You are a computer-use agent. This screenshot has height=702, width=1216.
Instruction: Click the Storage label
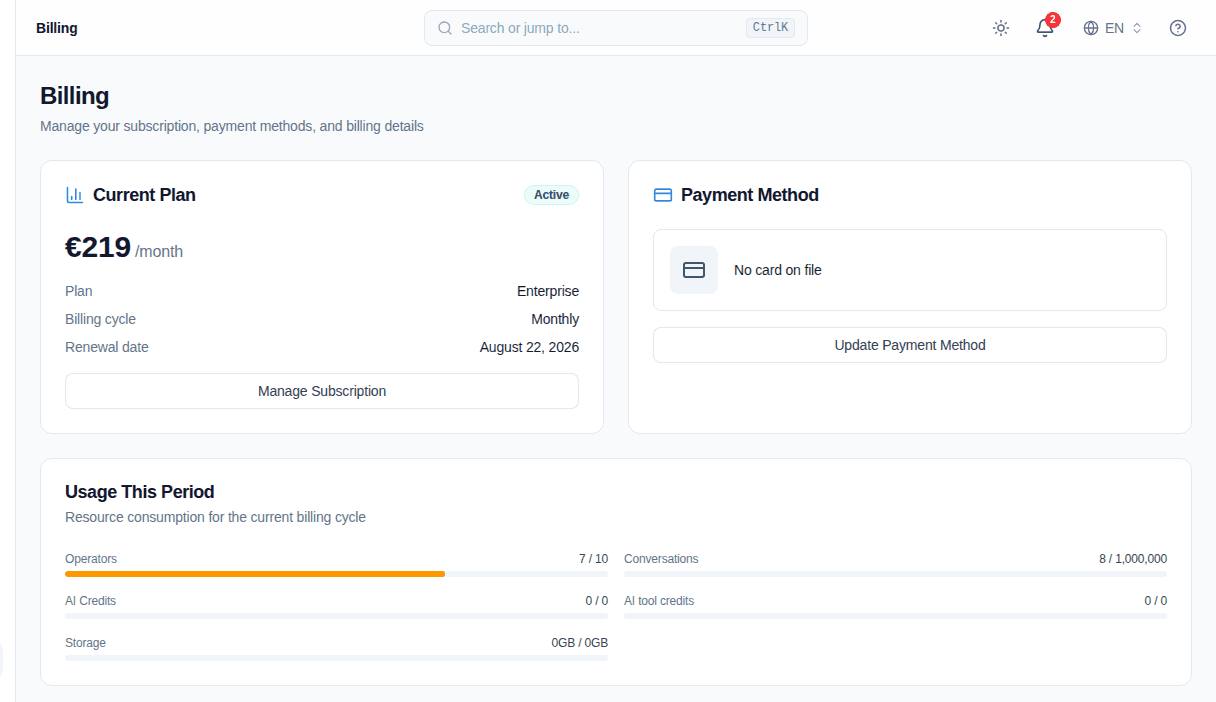pos(85,643)
